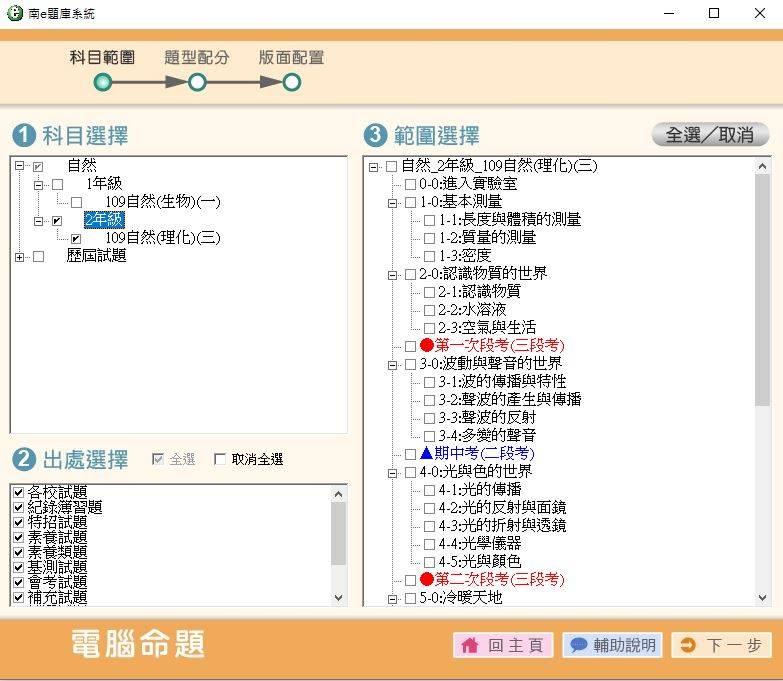783x681 pixels.
Task: Check 109自然(生物)(一) checkbox
Action: click(x=76, y=202)
